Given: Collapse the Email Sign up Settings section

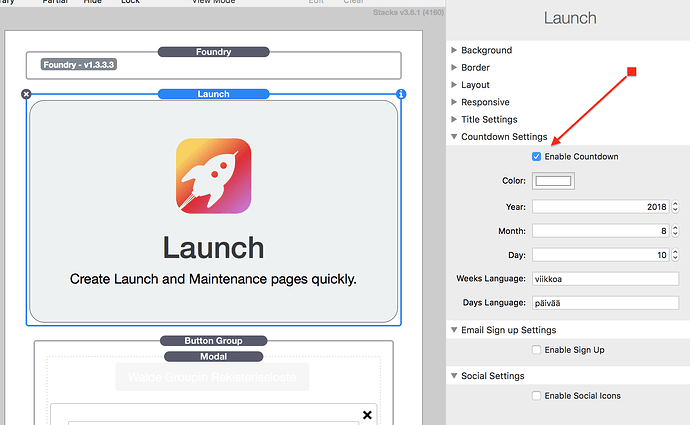Looking at the screenshot, I should (x=454, y=330).
